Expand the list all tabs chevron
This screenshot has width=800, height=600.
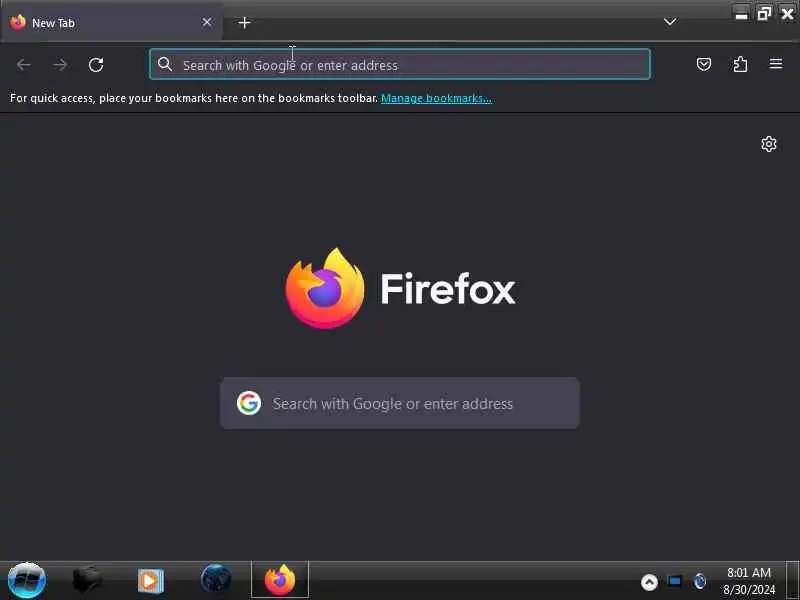point(670,22)
